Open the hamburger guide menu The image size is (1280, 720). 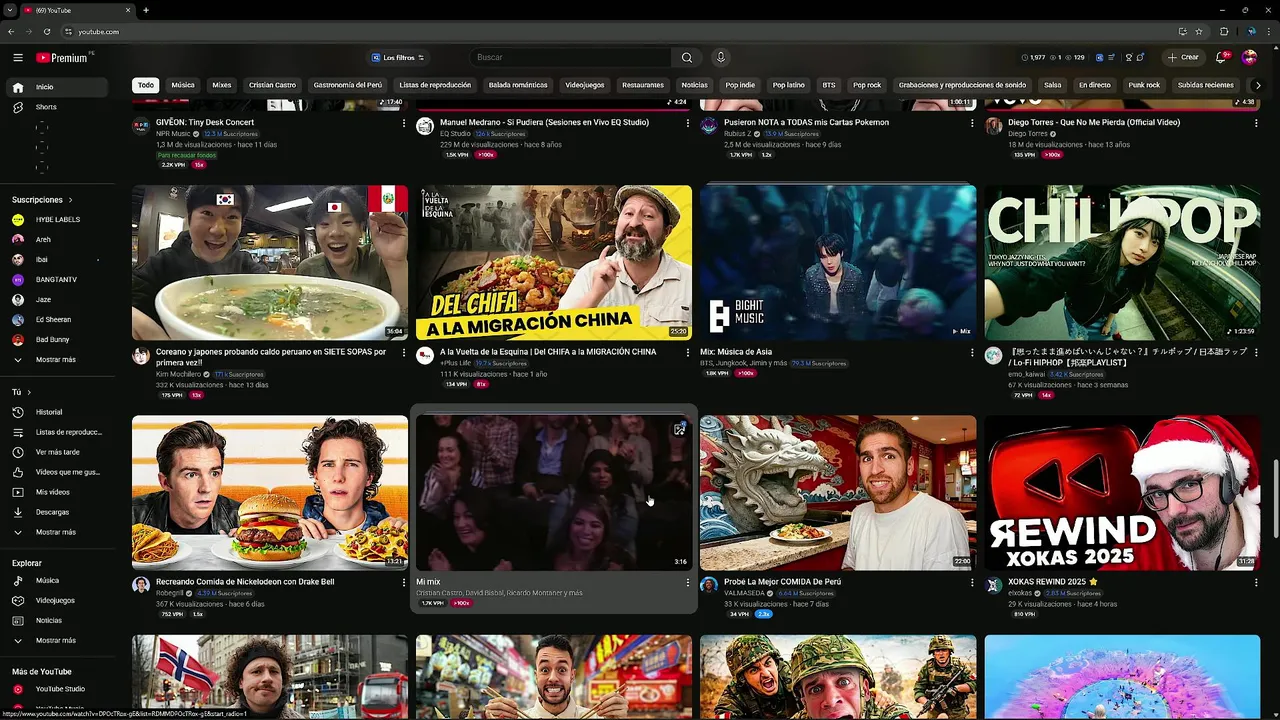(x=18, y=58)
